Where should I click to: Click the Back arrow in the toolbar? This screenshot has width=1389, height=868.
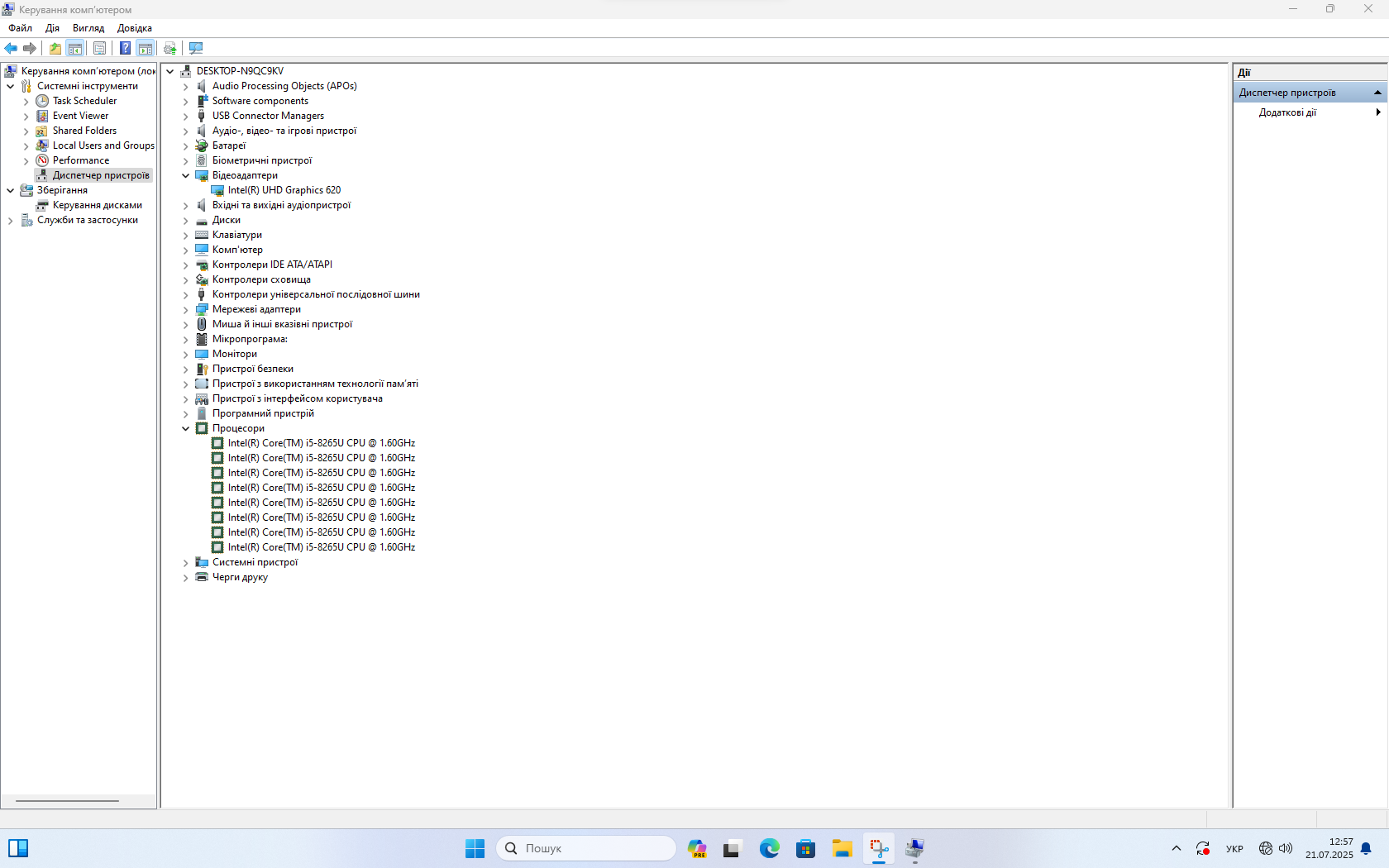click(11, 48)
